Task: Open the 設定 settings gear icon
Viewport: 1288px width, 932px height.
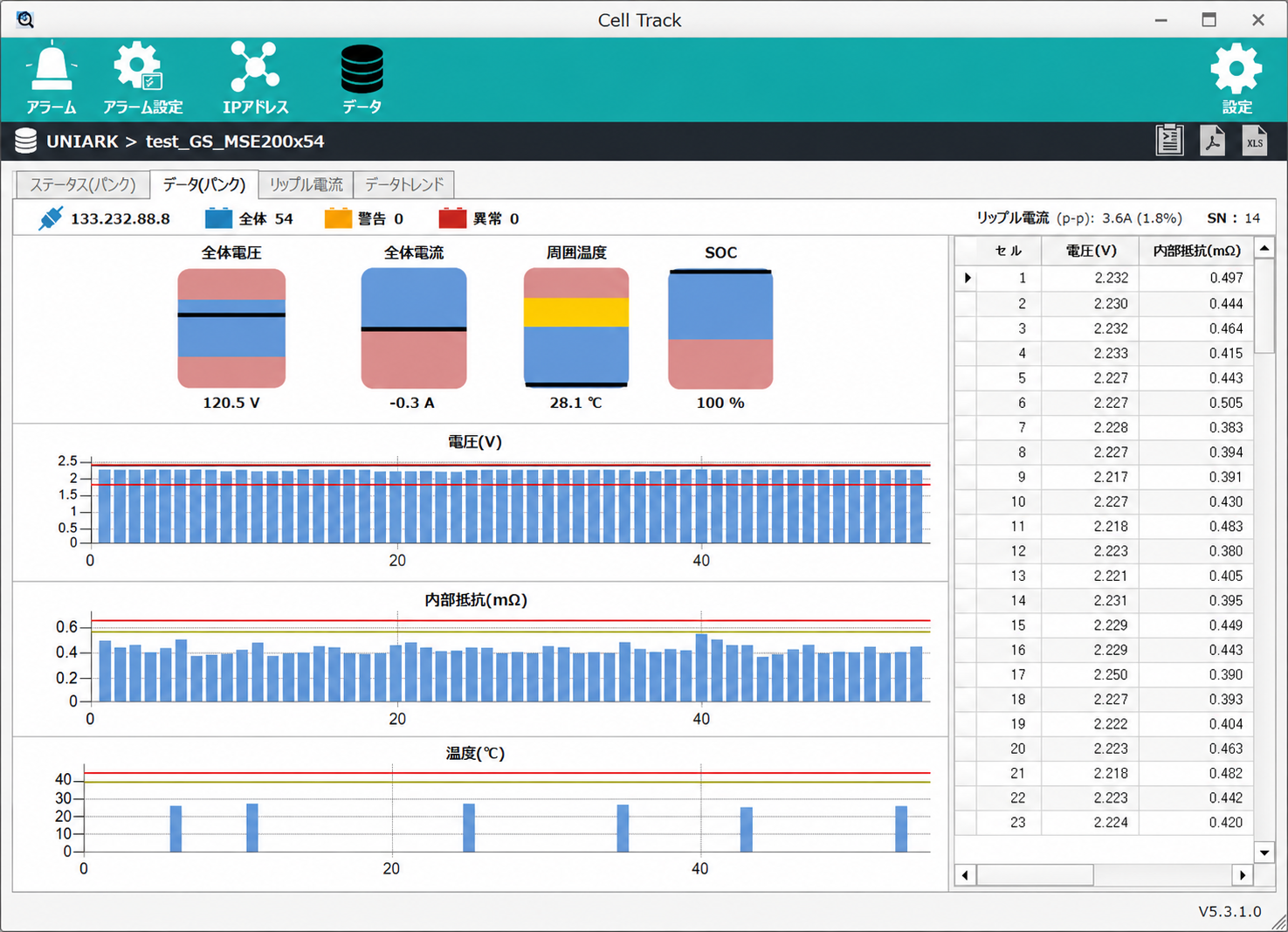Action: [x=1236, y=78]
